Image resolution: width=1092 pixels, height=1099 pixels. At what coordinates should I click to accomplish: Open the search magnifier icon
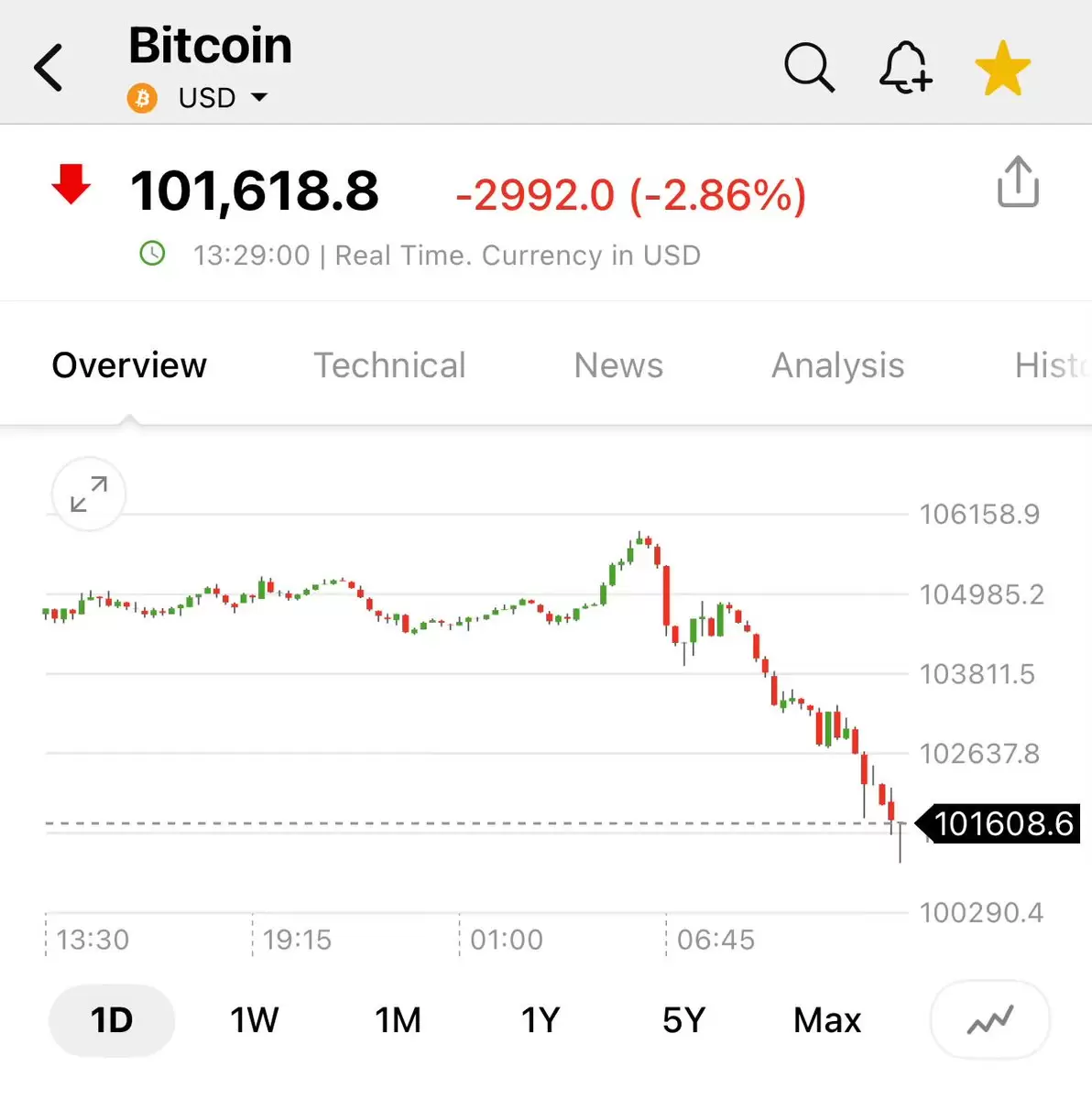[810, 67]
